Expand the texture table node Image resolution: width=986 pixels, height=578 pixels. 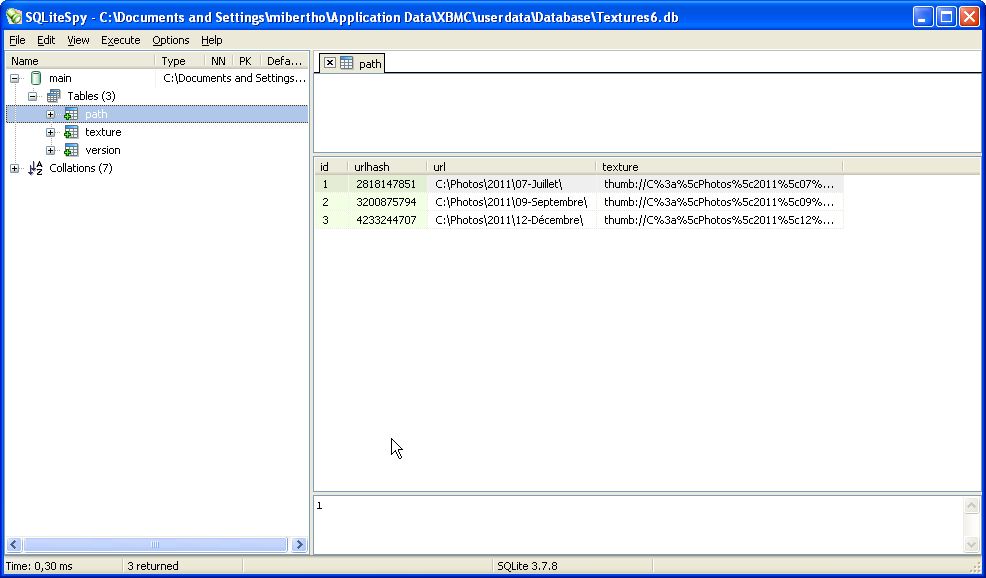pyautogui.click(x=51, y=132)
